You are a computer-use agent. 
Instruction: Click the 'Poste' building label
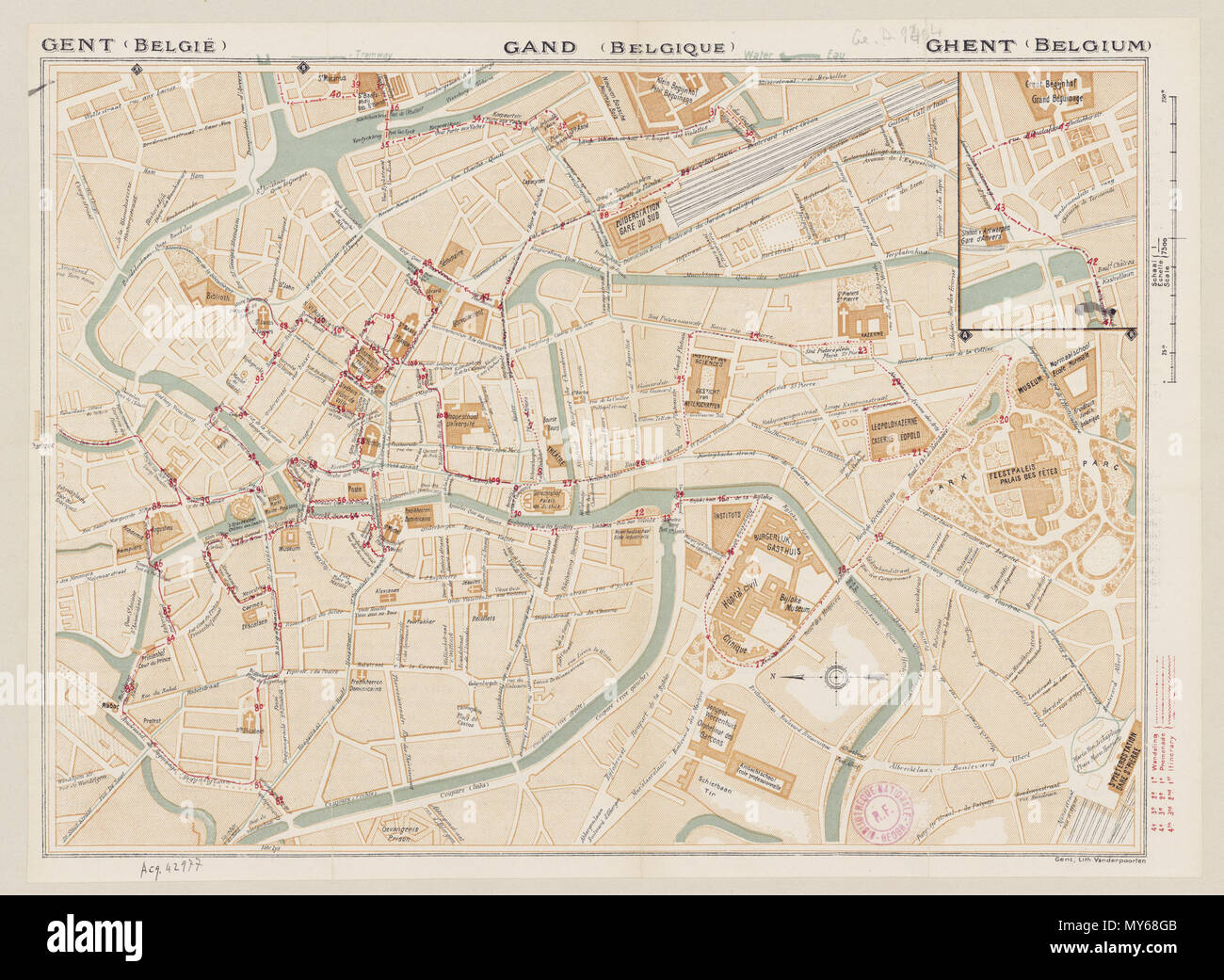pyautogui.click(x=355, y=489)
